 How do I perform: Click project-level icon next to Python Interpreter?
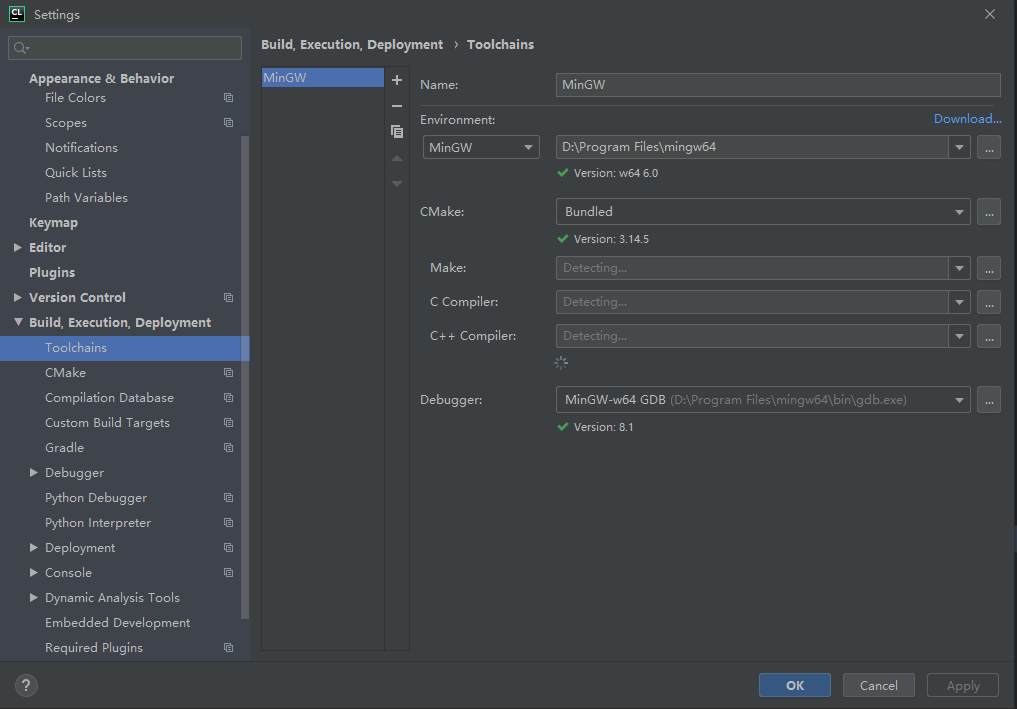(x=228, y=523)
